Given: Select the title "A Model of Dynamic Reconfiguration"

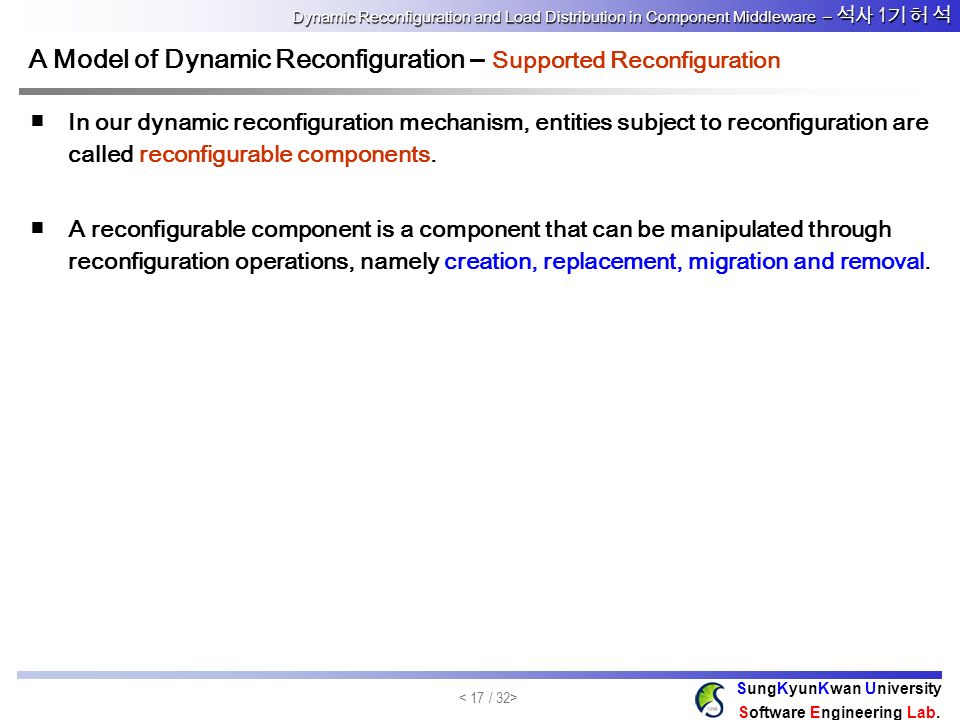Looking at the screenshot, I should pos(247,59).
